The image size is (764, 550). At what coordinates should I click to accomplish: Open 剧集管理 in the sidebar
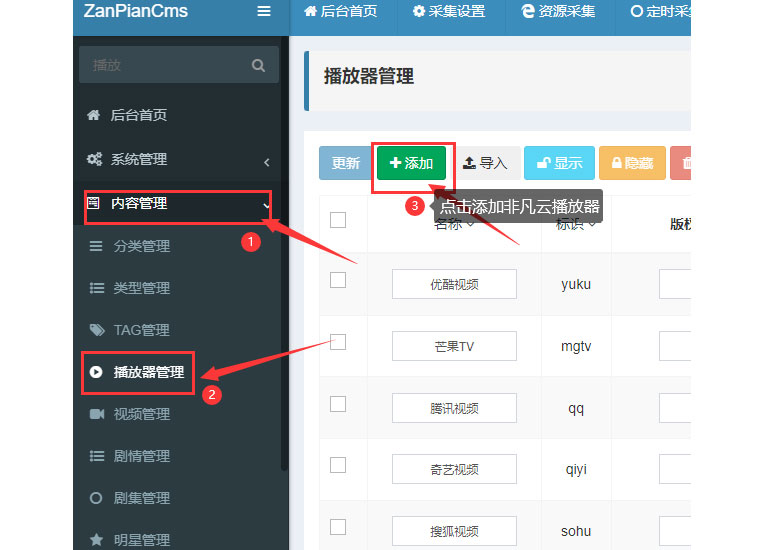(x=141, y=498)
